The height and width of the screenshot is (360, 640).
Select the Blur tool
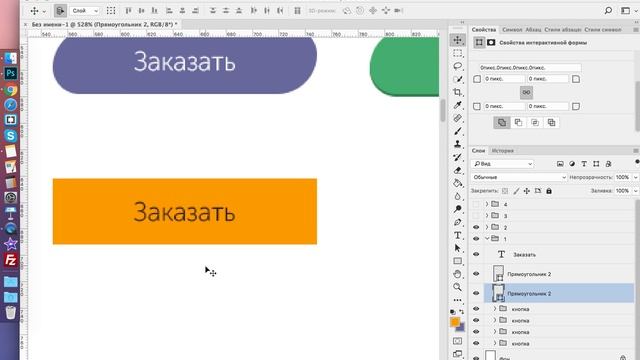(x=457, y=196)
